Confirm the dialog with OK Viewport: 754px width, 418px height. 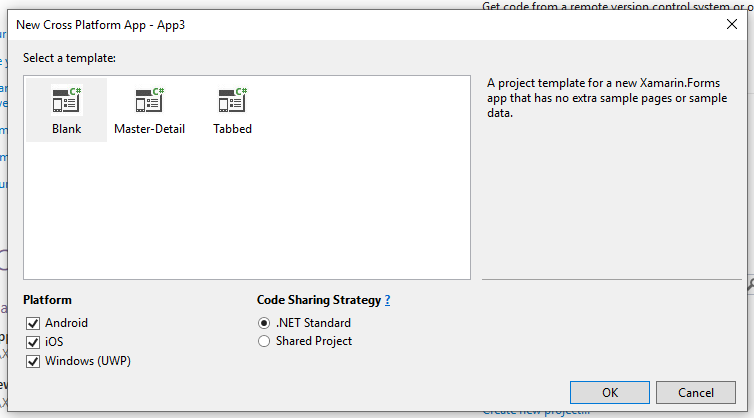(x=610, y=393)
